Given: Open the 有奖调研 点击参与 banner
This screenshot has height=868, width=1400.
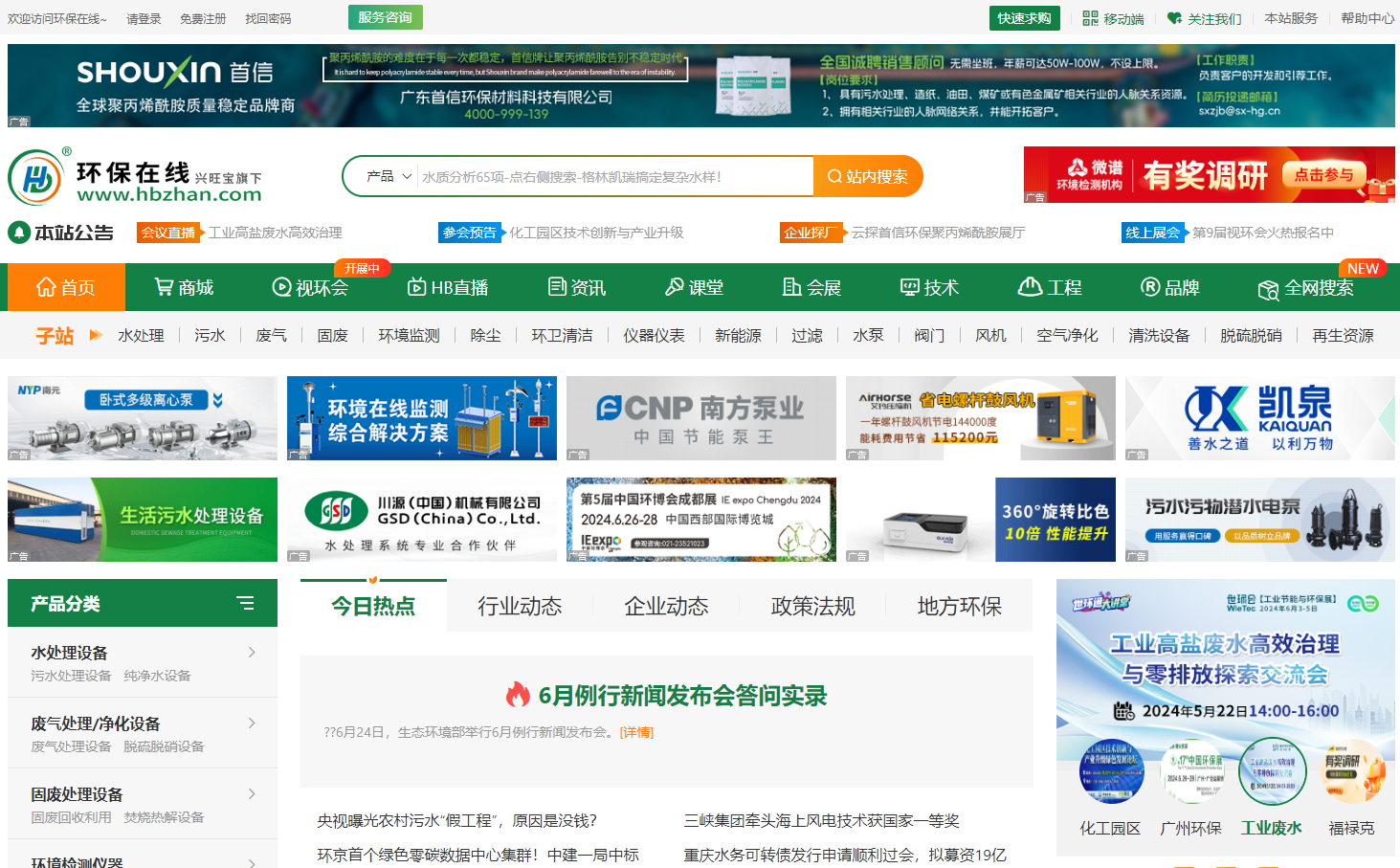Looking at the screenshot, I should [1210, 174].
